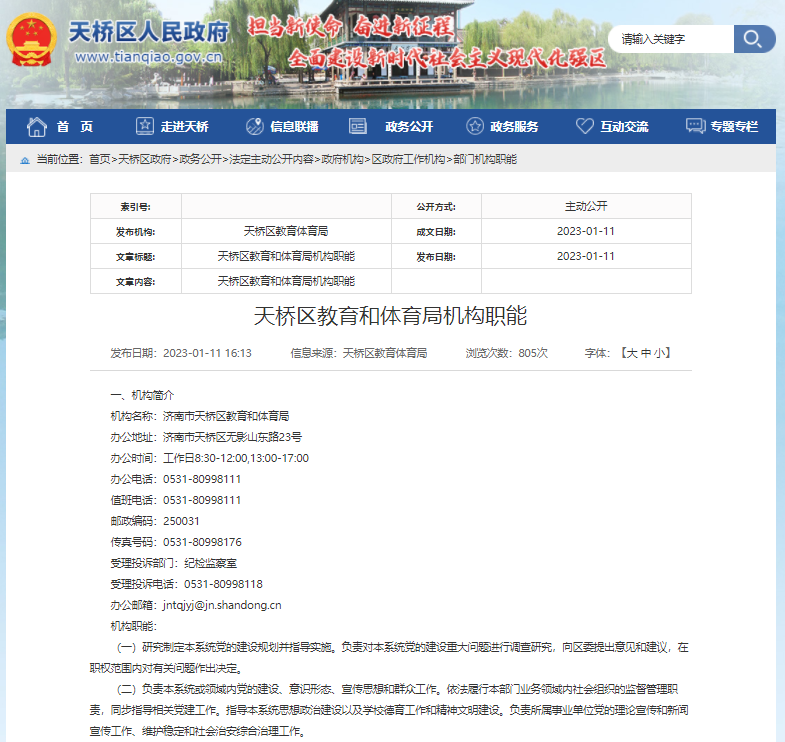Viewport: 785px width, 742px height.
Task: Click the 文章标题 value cell
Action: point(286,256)
